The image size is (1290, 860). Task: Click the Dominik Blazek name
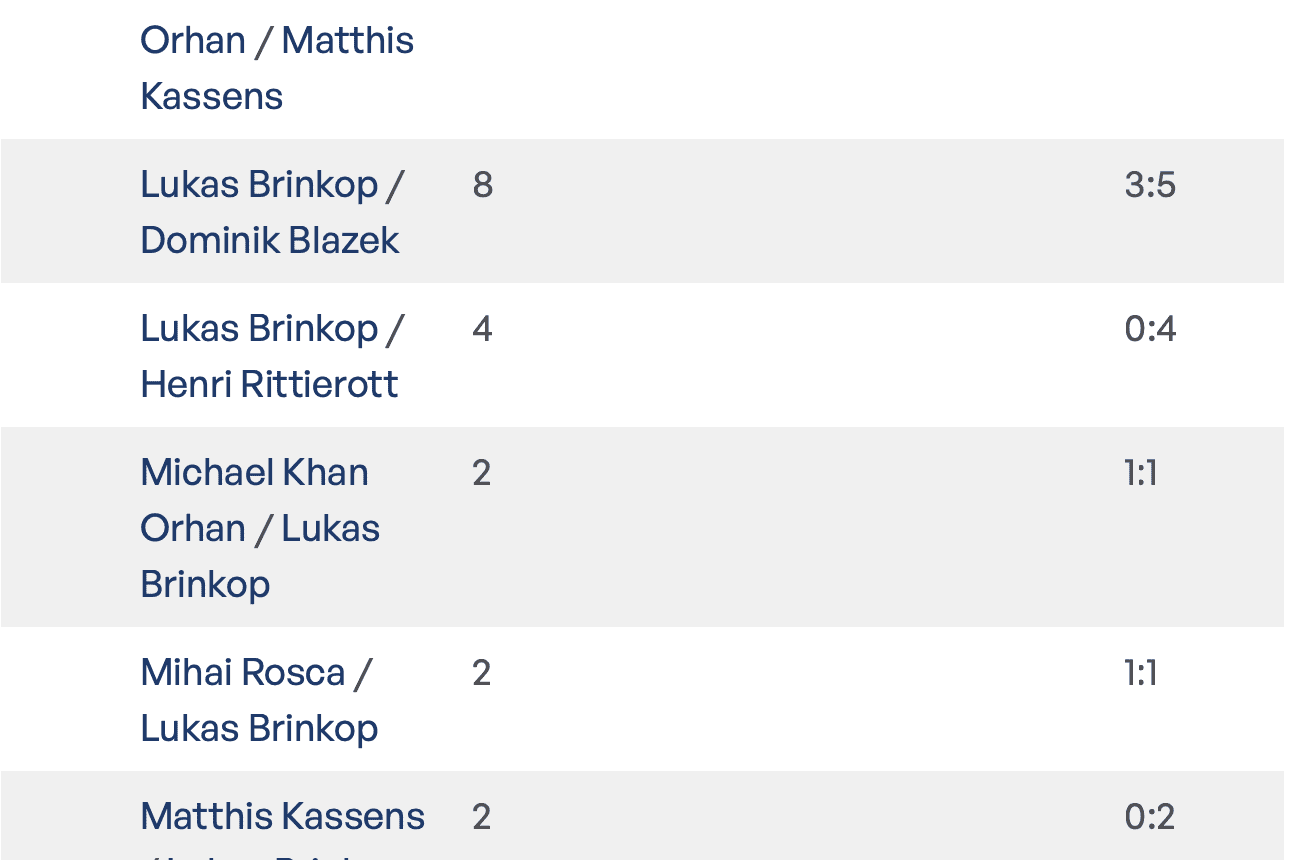tap(270, 241)
